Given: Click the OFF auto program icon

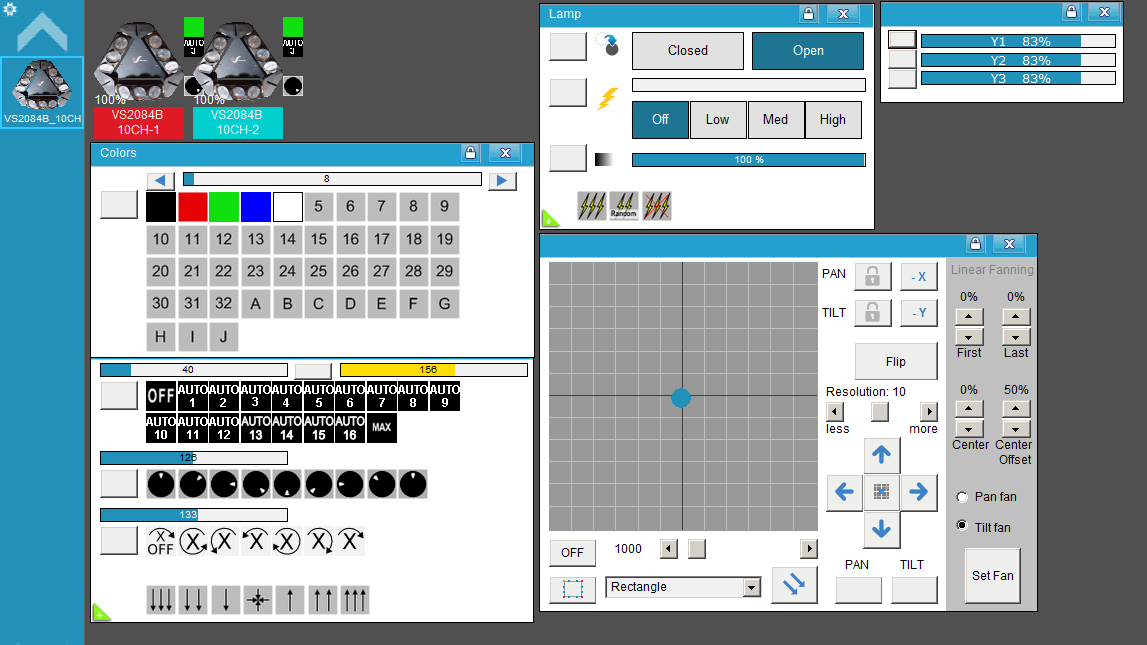Looking at the screenshot, I should click(x=161, y=396).
